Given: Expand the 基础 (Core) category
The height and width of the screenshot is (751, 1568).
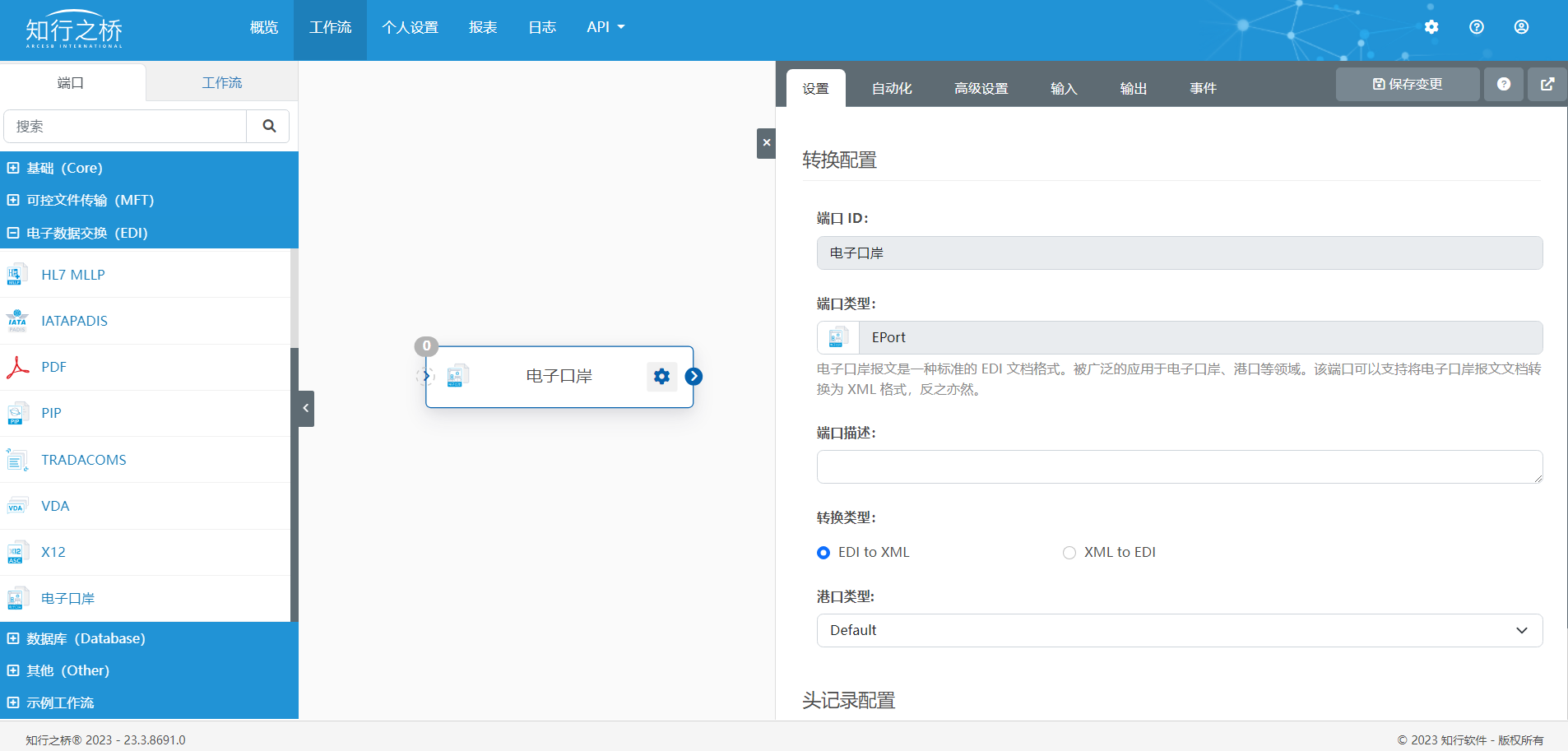Looking at the screenshot, I should (x=13, y=168).
